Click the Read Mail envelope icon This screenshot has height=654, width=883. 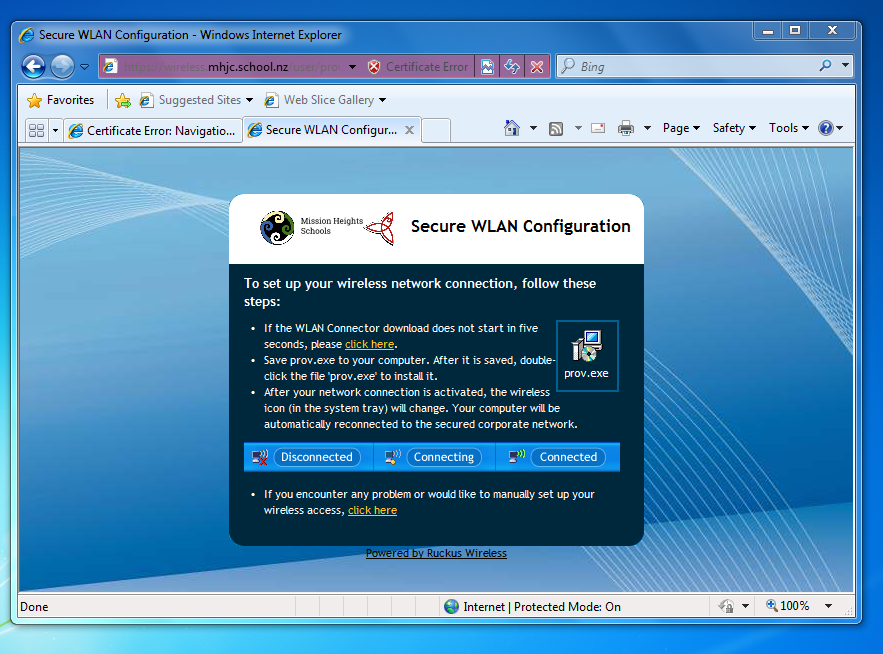(598, 128)
